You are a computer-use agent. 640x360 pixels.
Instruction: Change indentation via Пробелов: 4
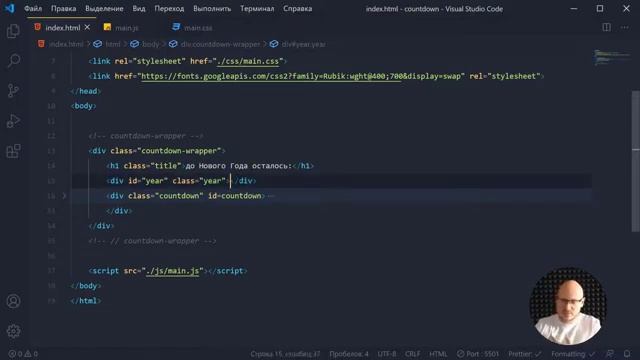click(349, 354)
